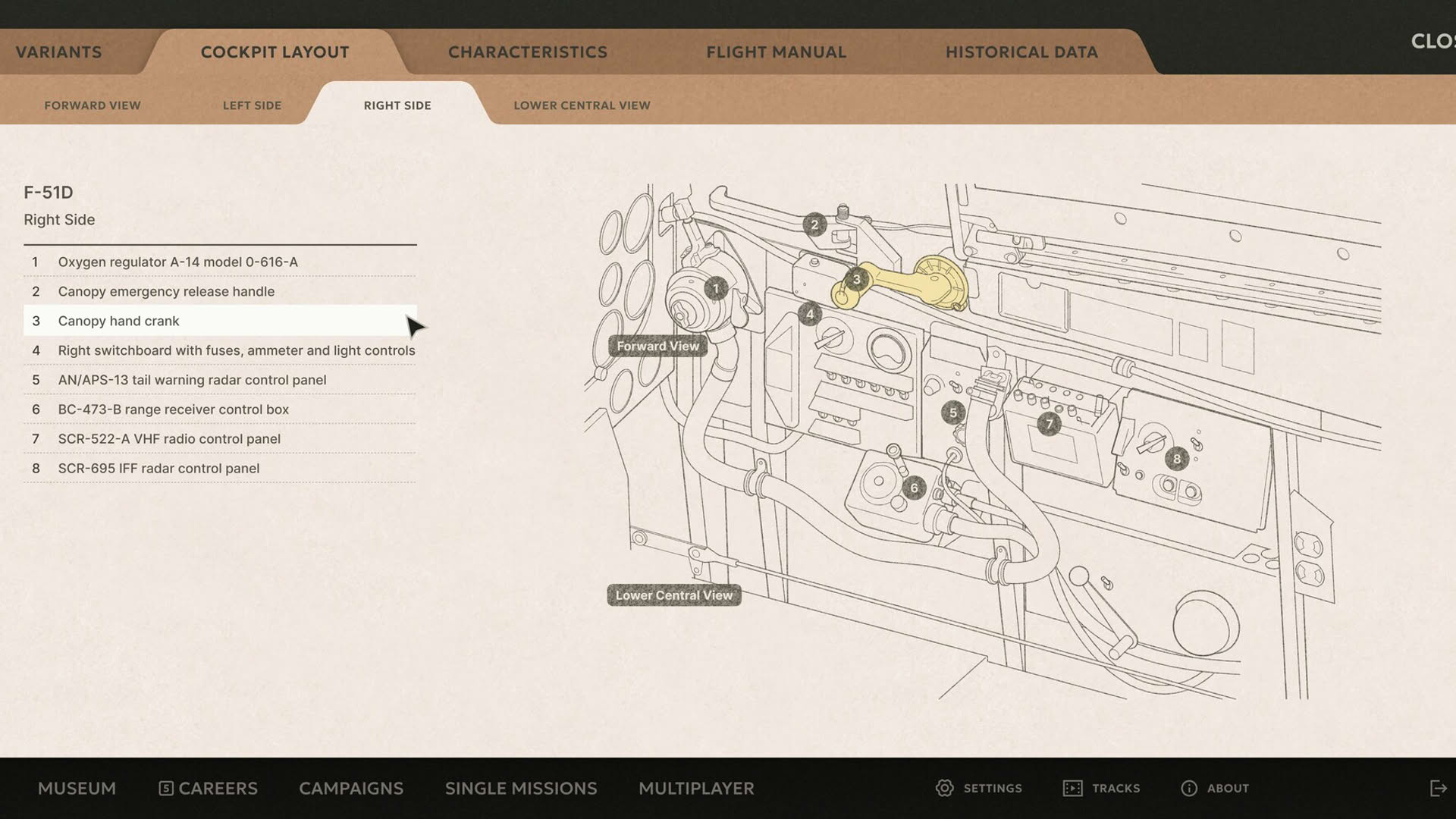Click diagram marker 7 on VHF radio panel
This screenshot has height=819, width=1456.
pyautogui.click(x=1050, y=423)
